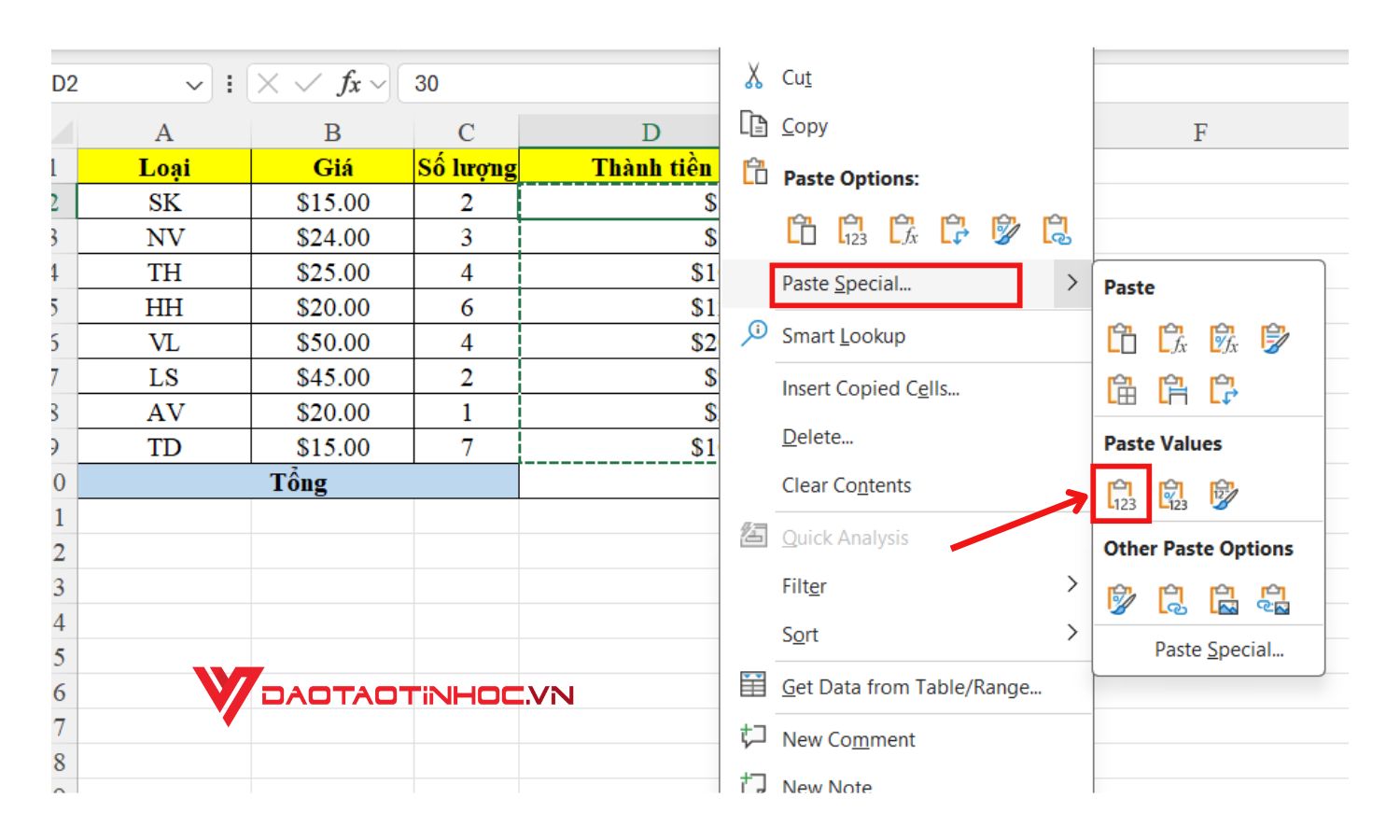This screenshot has height=840, width=1400.
Task: Click the Tổng merged cell
Action: tap(299, 482)
